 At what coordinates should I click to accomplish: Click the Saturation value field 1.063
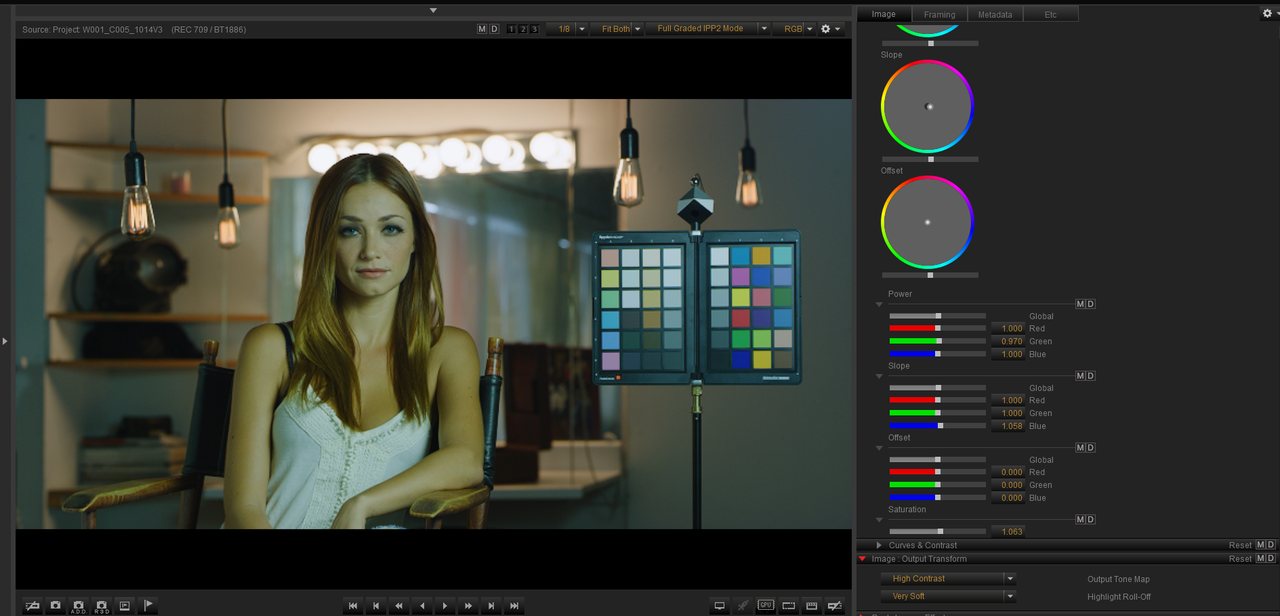pyautogui.click(x=1008, y=532)
